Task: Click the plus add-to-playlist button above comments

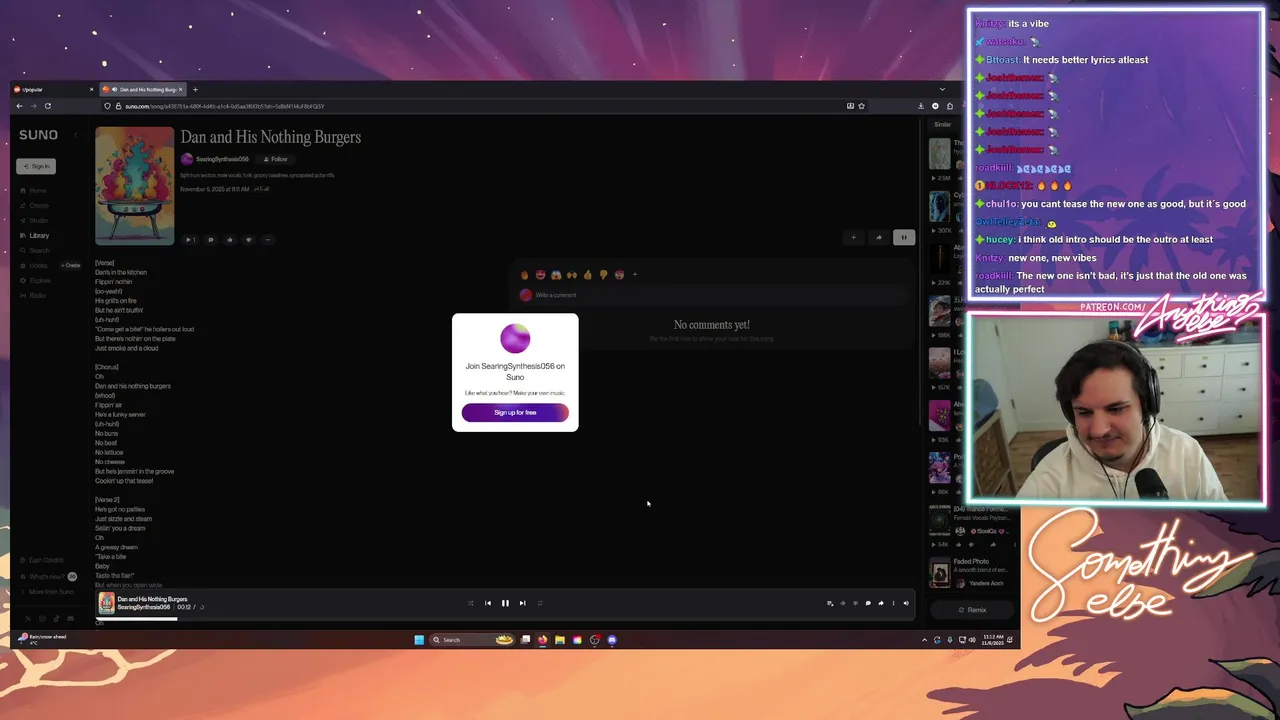Action: (853, 237)
